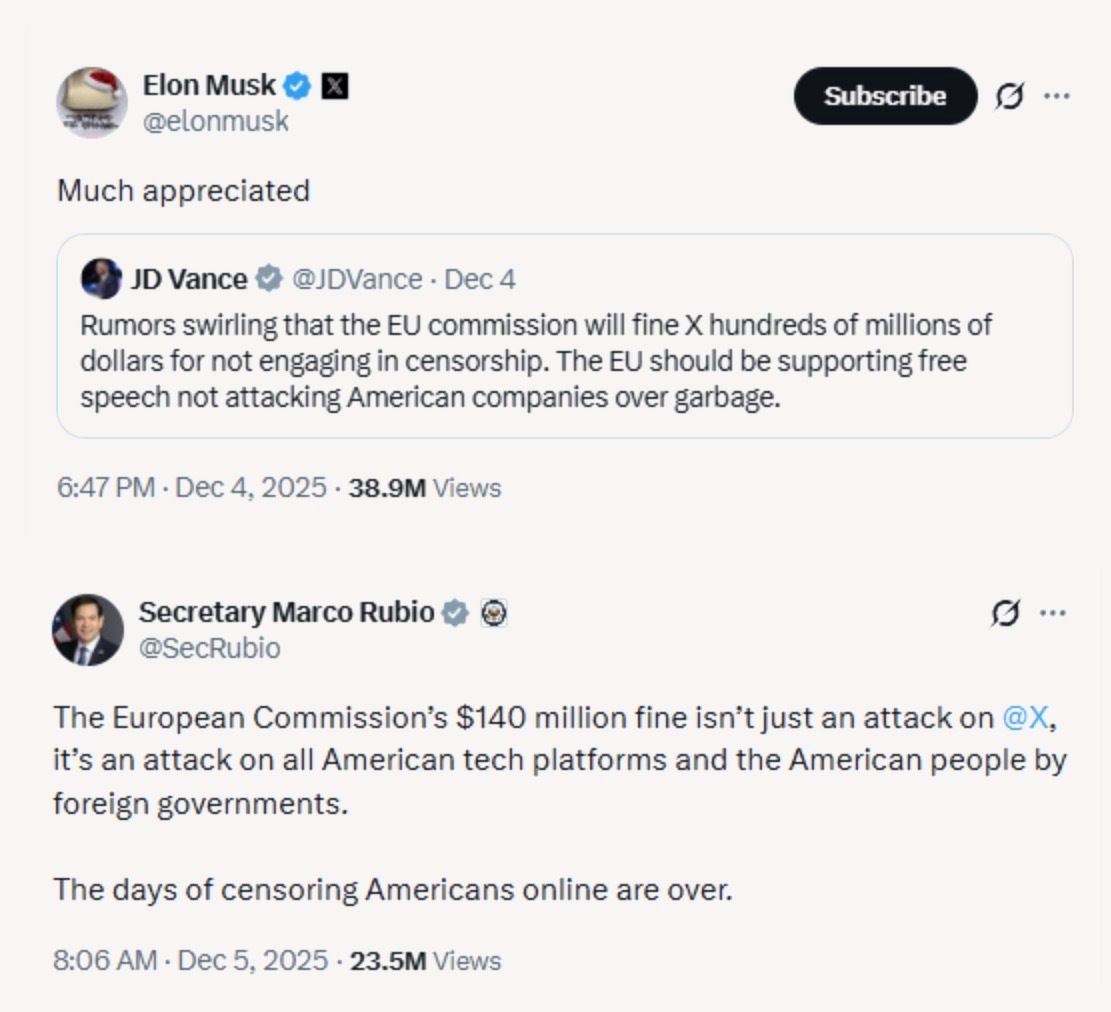Click the X affiliate badge beside Elon Musk
1111x1012 pixels.
point(335,86)
